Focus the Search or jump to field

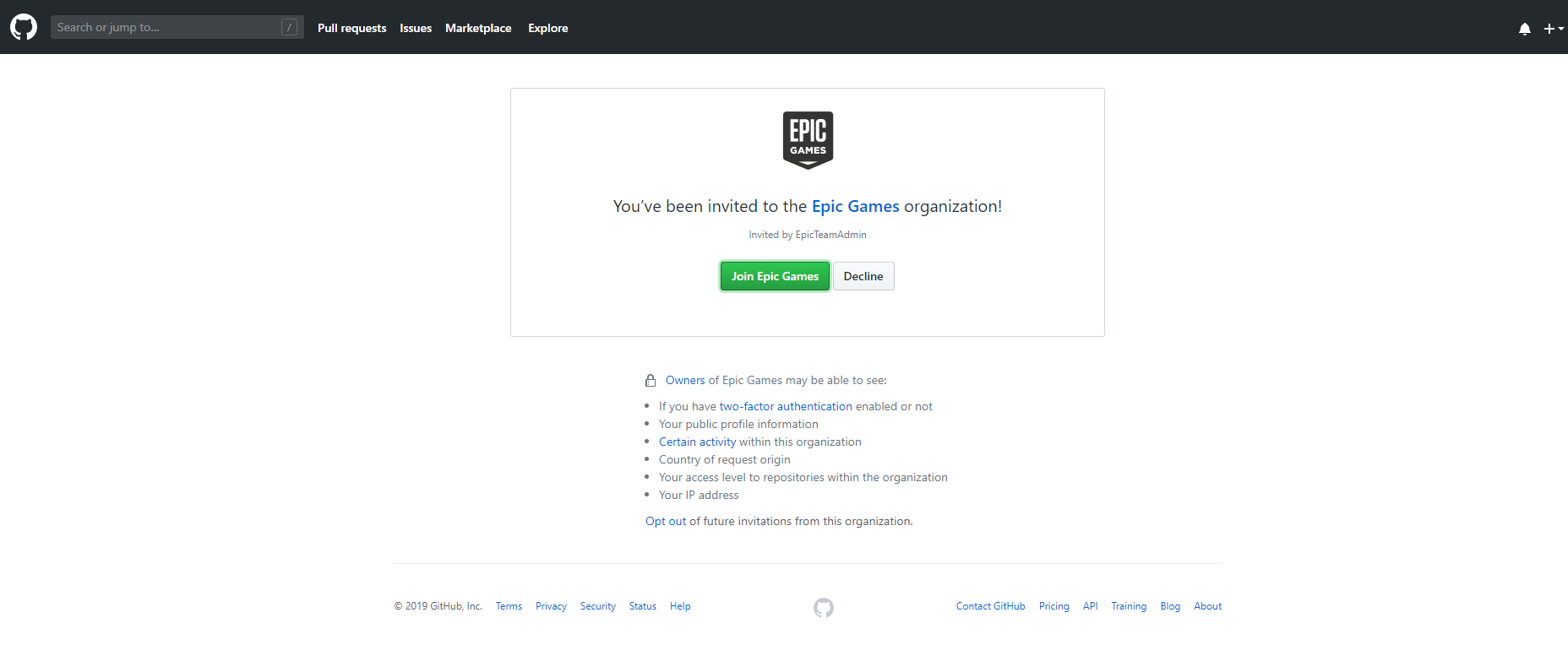(177, 27)
